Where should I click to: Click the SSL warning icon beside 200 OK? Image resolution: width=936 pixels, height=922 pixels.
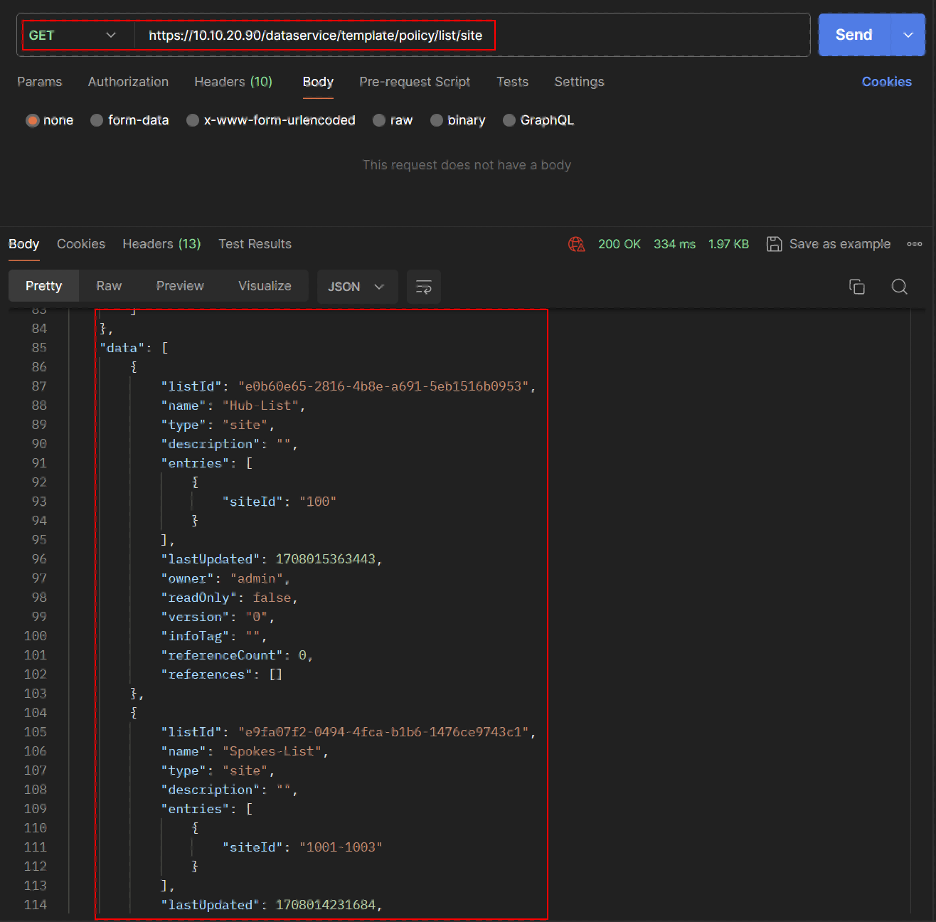(577, 243)
